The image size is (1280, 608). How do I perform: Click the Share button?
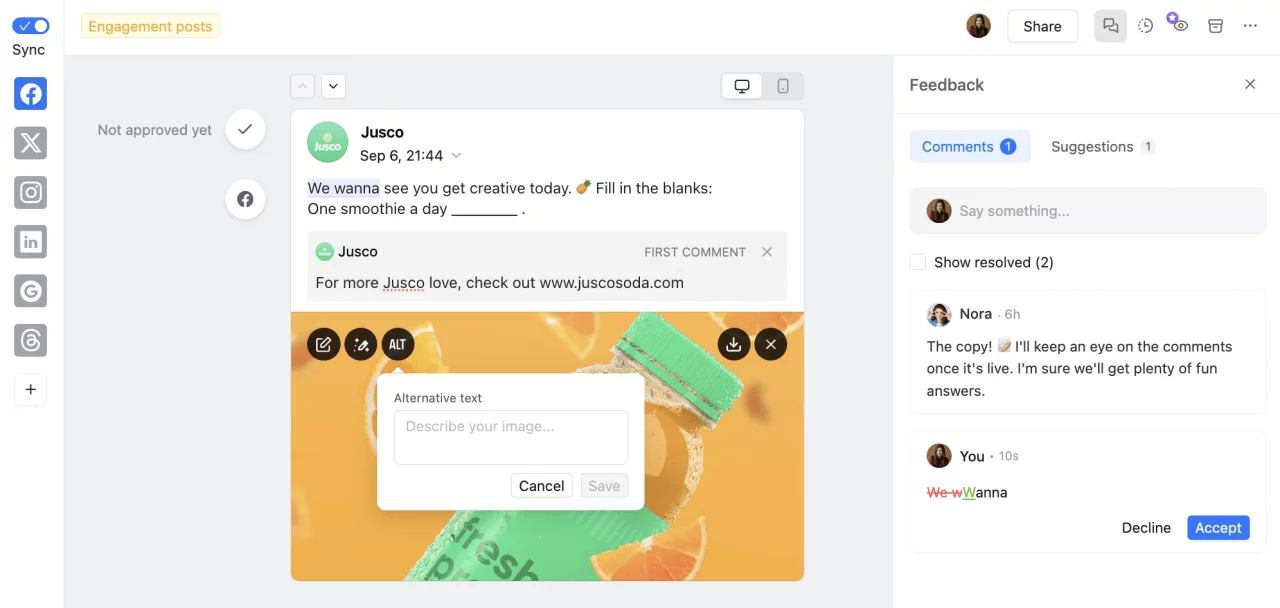pos(1042,25)
